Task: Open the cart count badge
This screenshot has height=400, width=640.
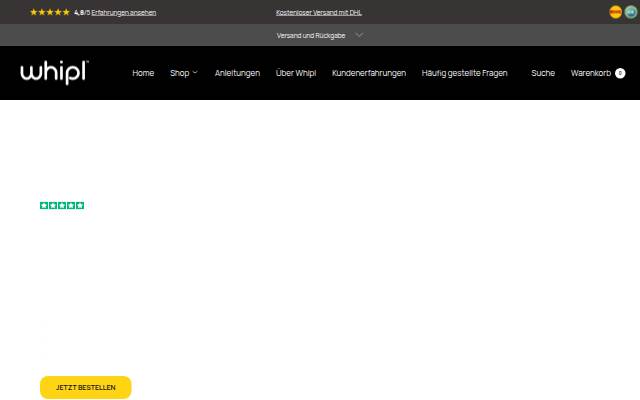Action: 620,73
